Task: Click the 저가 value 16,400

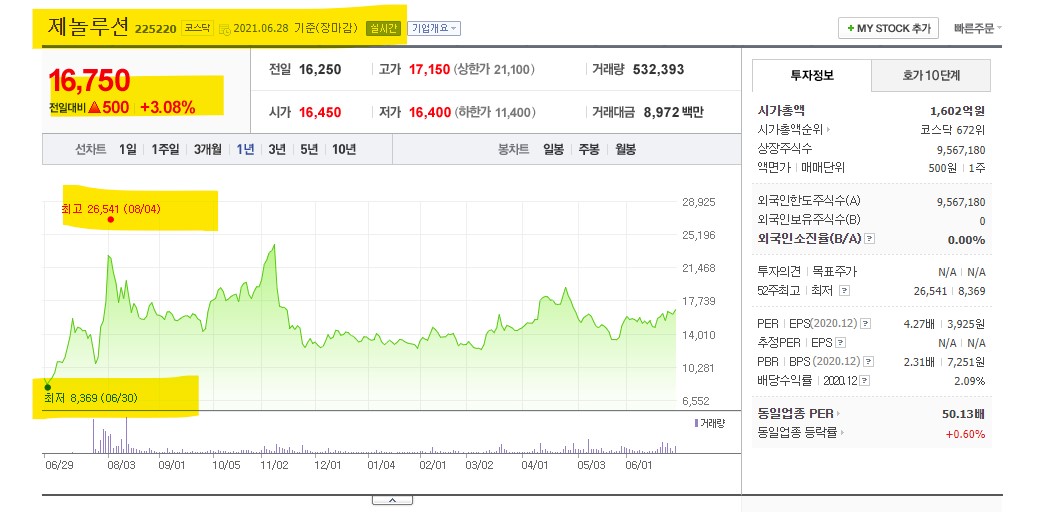Action: coord(429,112)
